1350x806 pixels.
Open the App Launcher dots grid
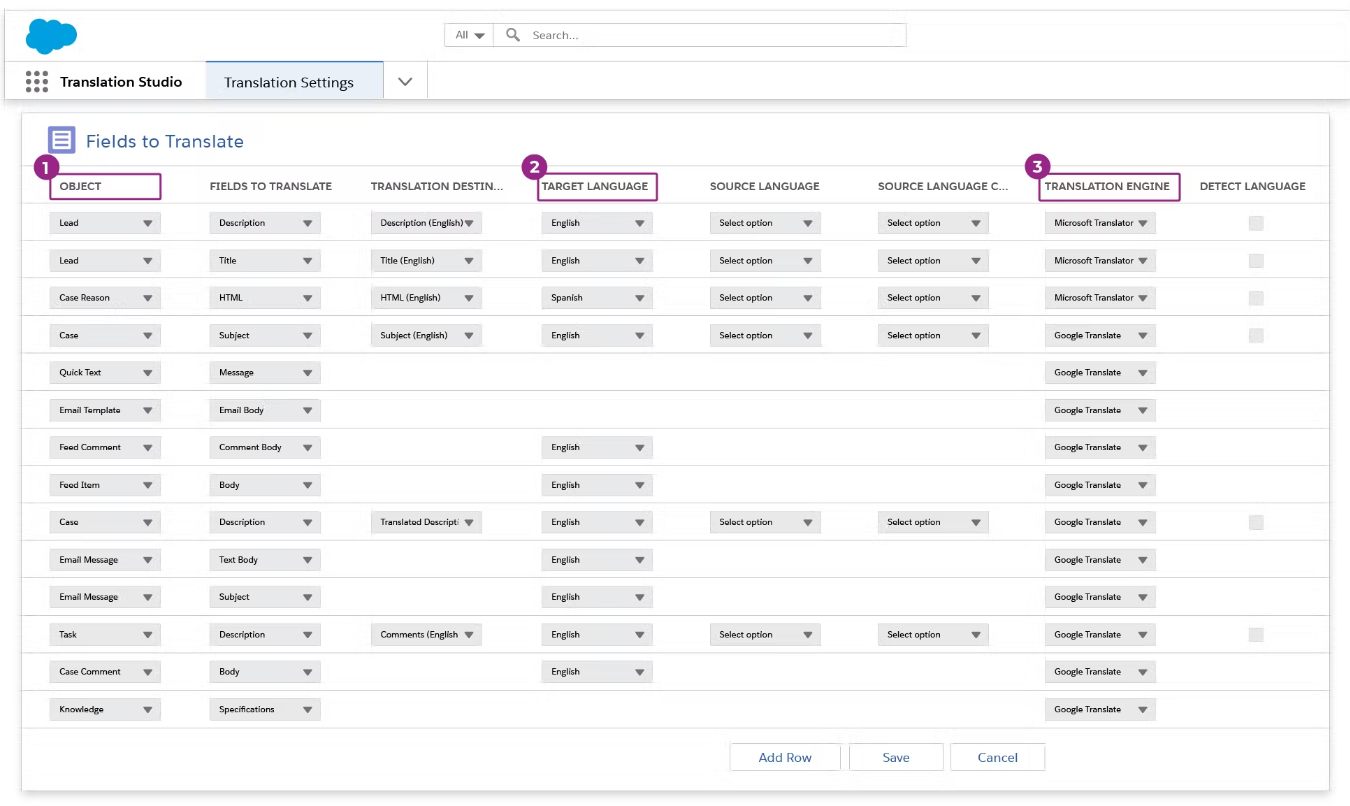[37, 82]
